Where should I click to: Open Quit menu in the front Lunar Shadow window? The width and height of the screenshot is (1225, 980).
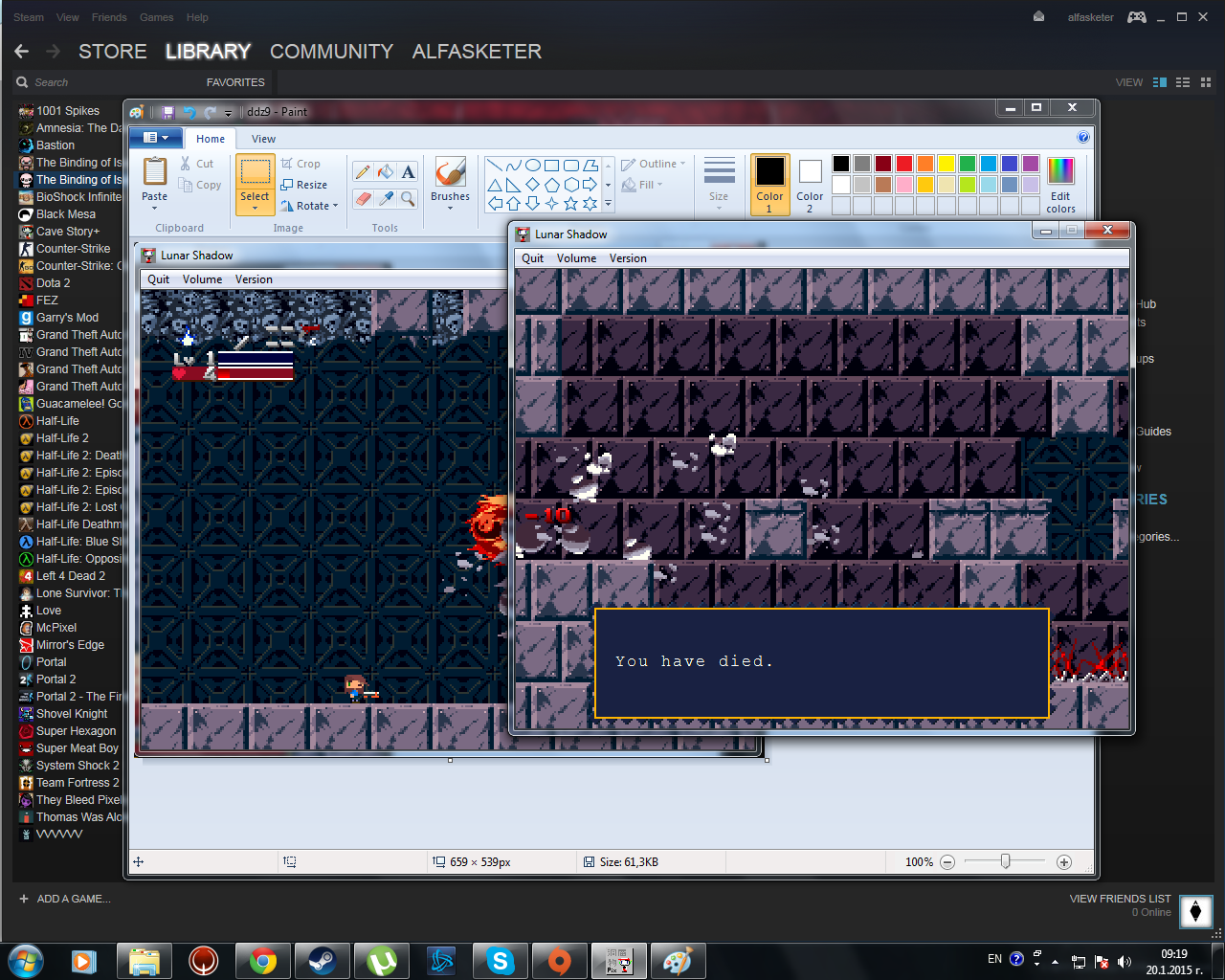533,258
